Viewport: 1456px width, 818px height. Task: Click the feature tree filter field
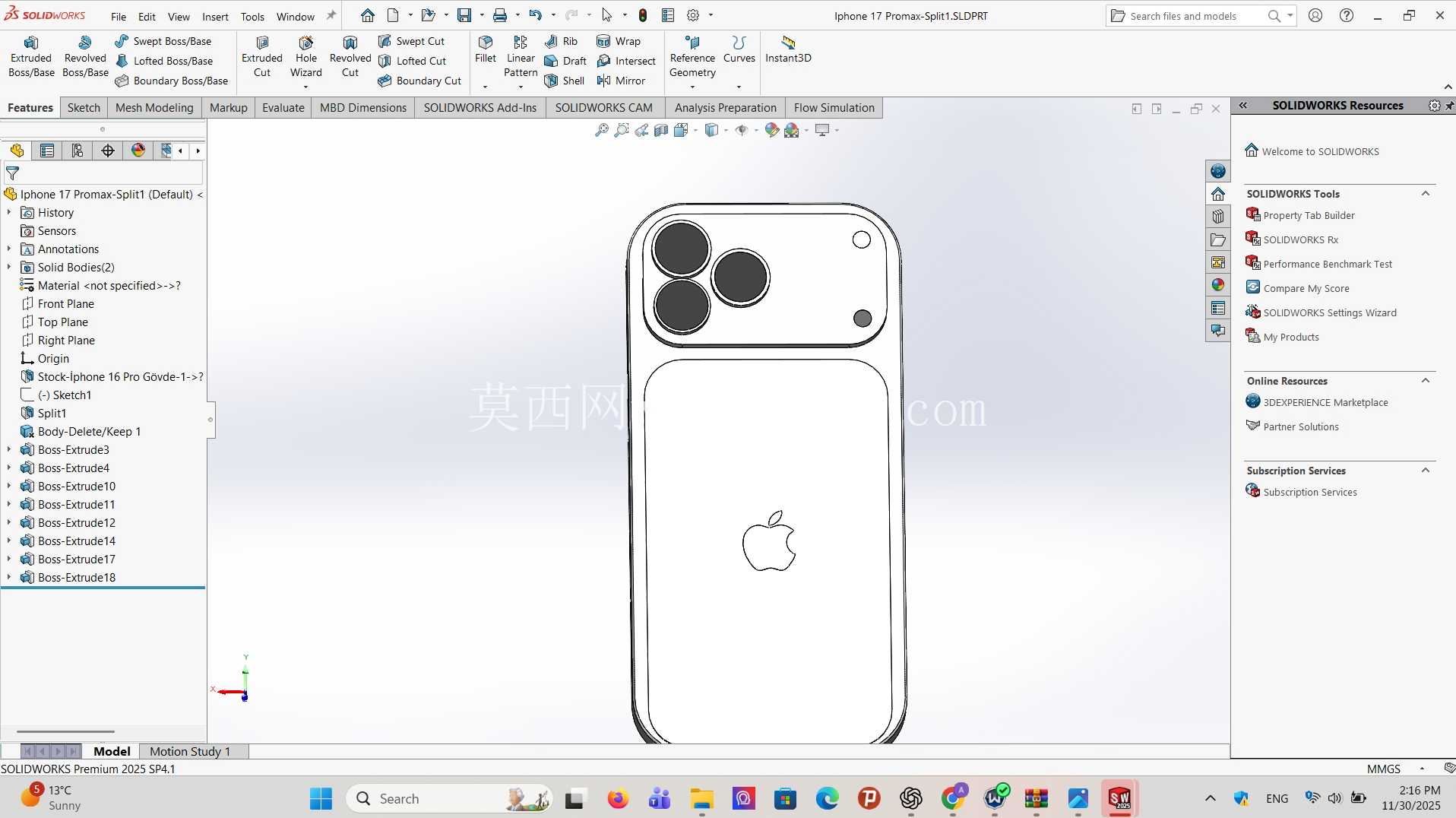tap(103, 173)
